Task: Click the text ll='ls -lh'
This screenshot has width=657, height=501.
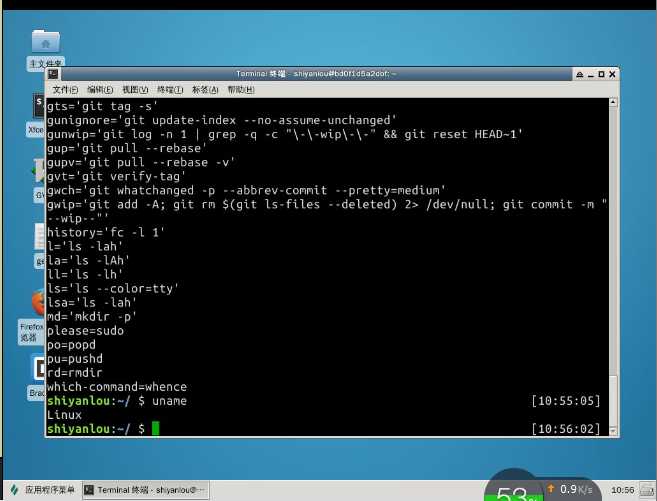Action: point(85,275)
